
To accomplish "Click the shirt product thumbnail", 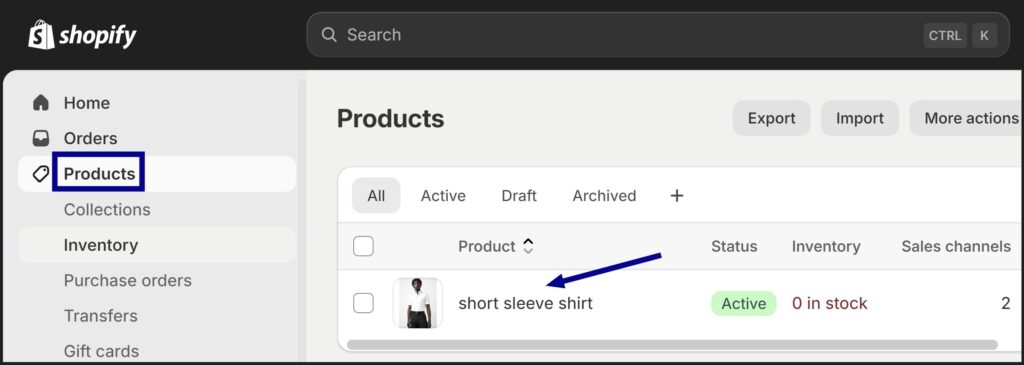I will tap(418, 303).
